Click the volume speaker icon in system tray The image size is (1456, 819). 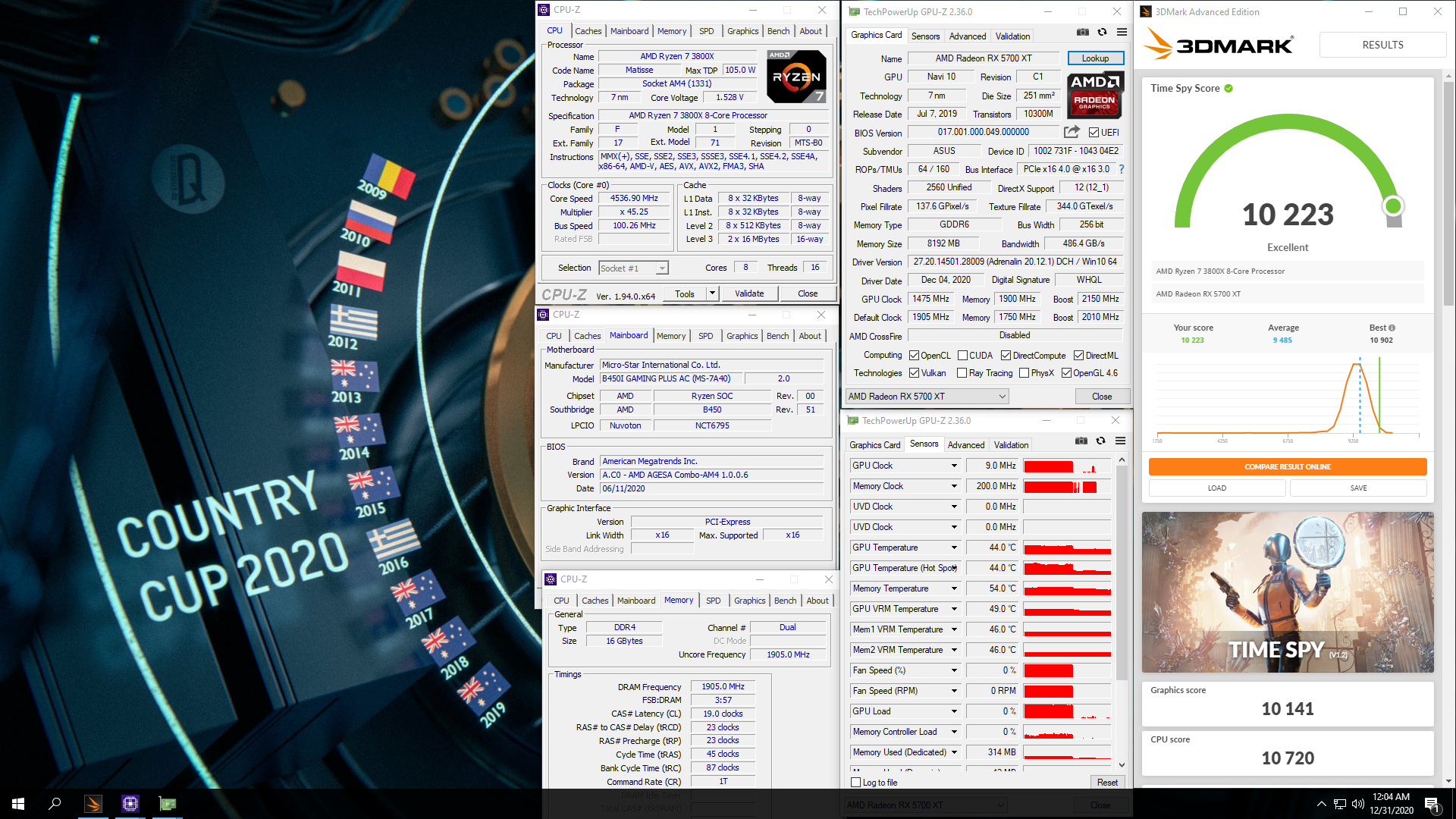coord(1358,804)
